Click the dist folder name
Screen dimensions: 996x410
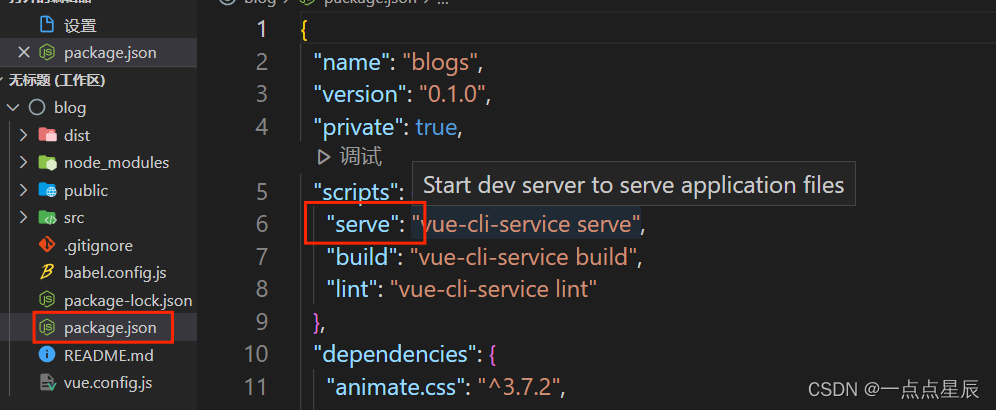(x=77, y=135)
